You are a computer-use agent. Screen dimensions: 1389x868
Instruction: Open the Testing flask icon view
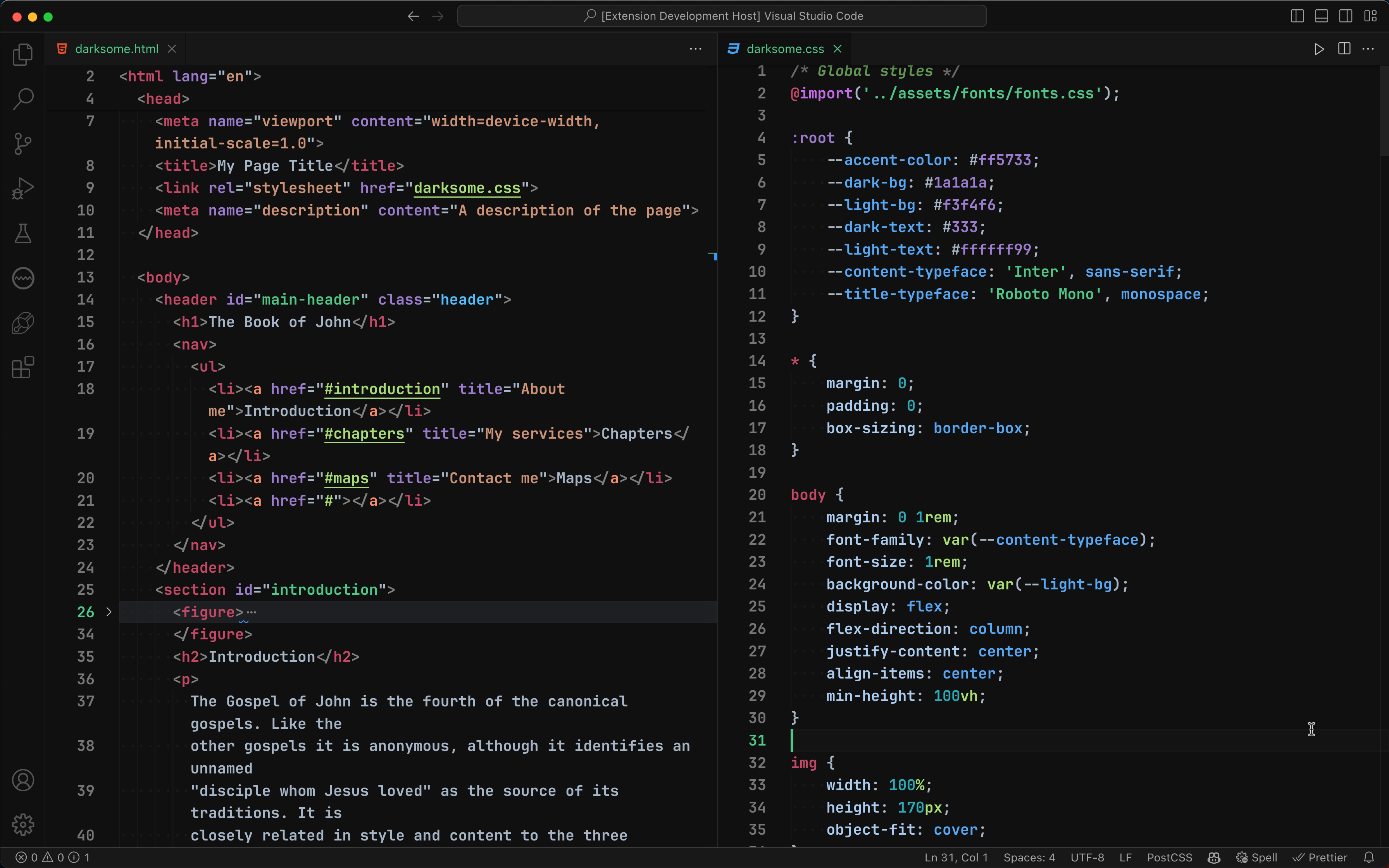[x=23, y=233]
